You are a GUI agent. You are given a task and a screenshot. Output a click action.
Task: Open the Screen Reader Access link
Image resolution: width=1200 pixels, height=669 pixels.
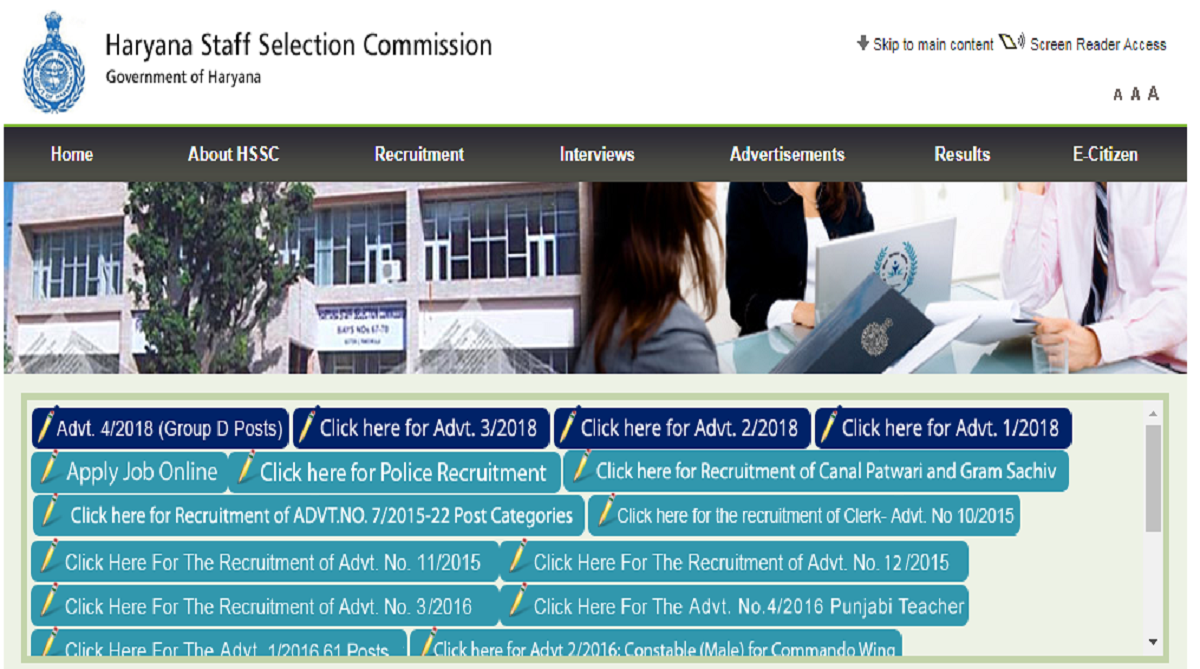click(1098, 44)
